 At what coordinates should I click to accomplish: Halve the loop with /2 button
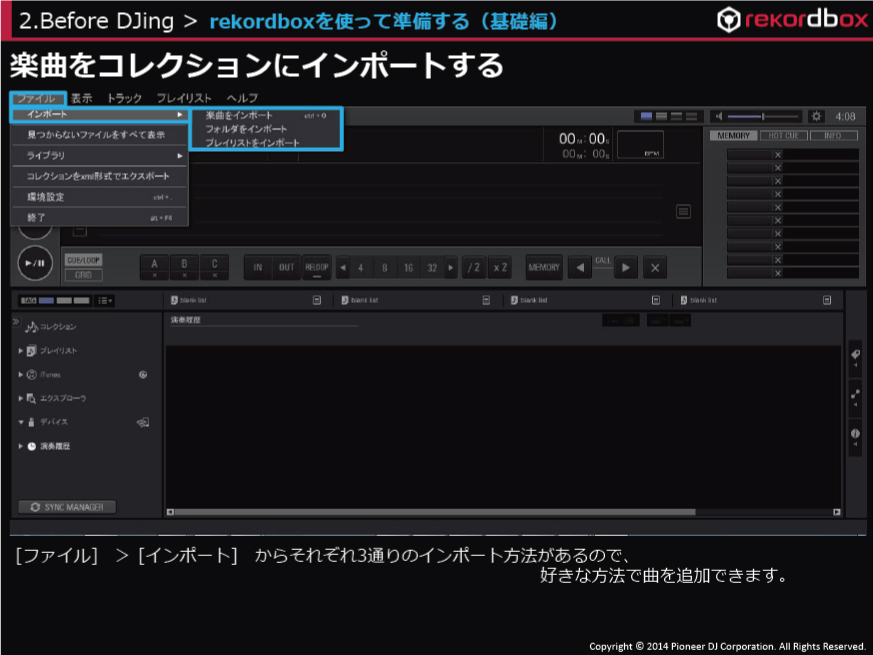474,268
